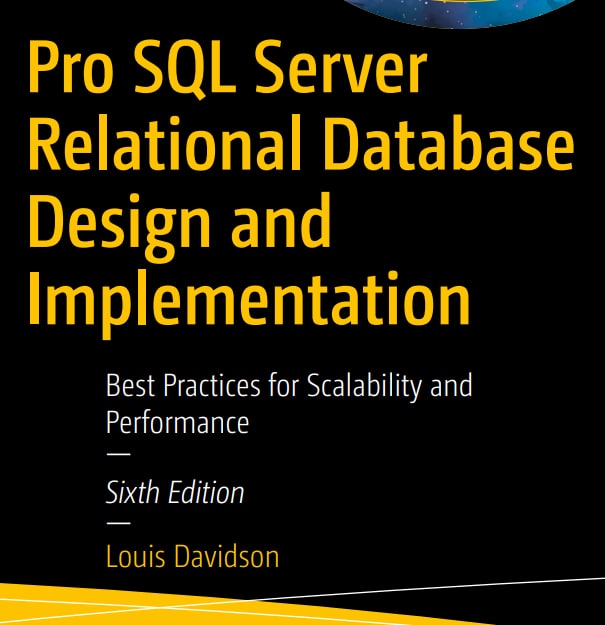The height and width of the screenshot is (625, 605).
Task: Click subtitle "Best Practices for Scalability and"
Action: tap(289, 387)
